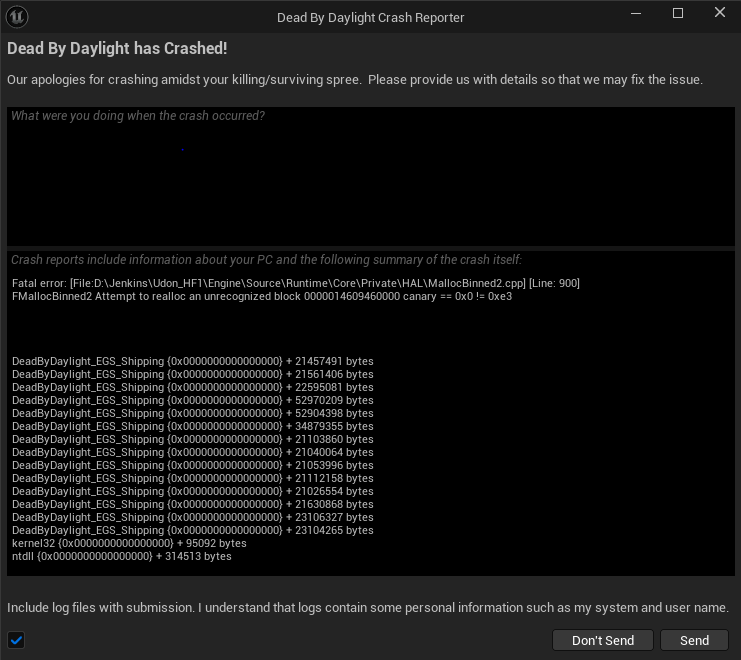741x660 pixels.
Task: Click the stack line + 23104265 bytes
Action: pos(192,530)
